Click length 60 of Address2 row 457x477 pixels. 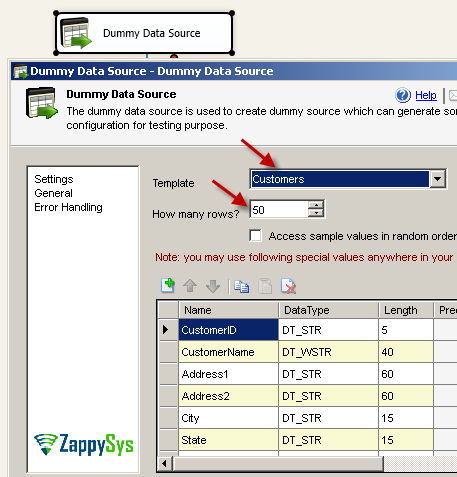tap(406, 396)
